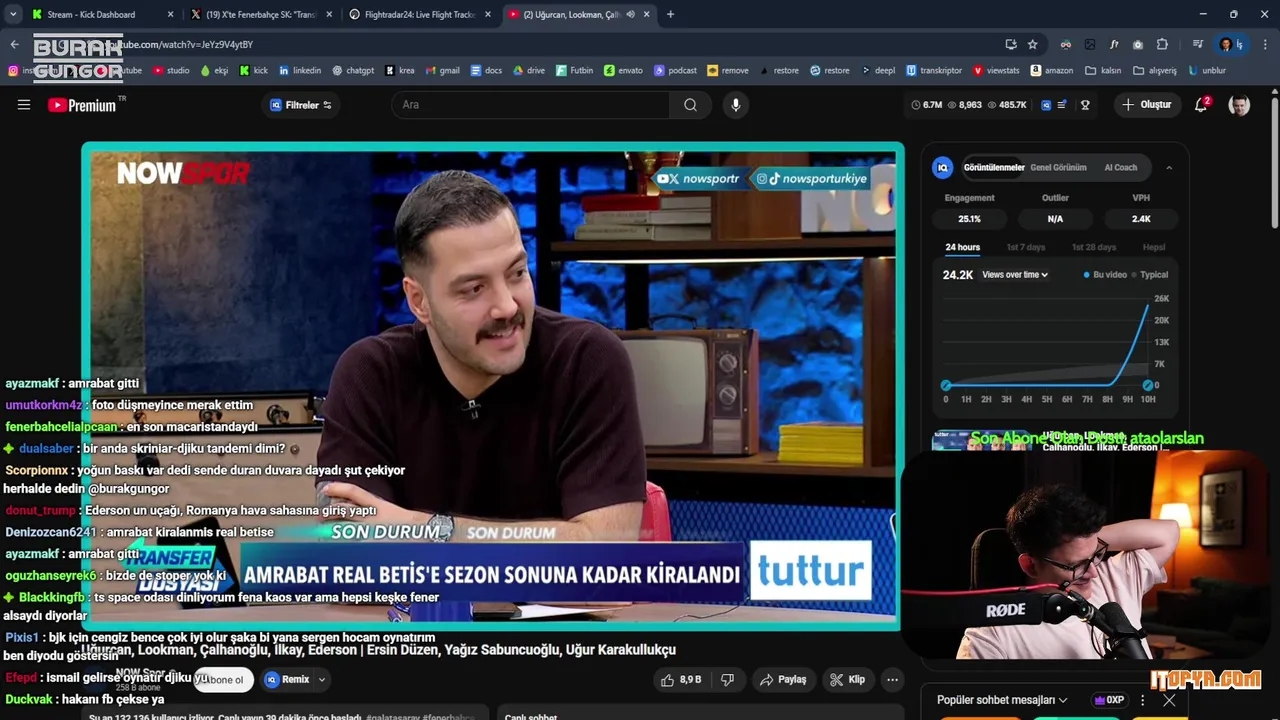The height and width of the screenshot is (720, 1280).
Task: Click chart end marker on views graph
Action: coord(1148,385)
